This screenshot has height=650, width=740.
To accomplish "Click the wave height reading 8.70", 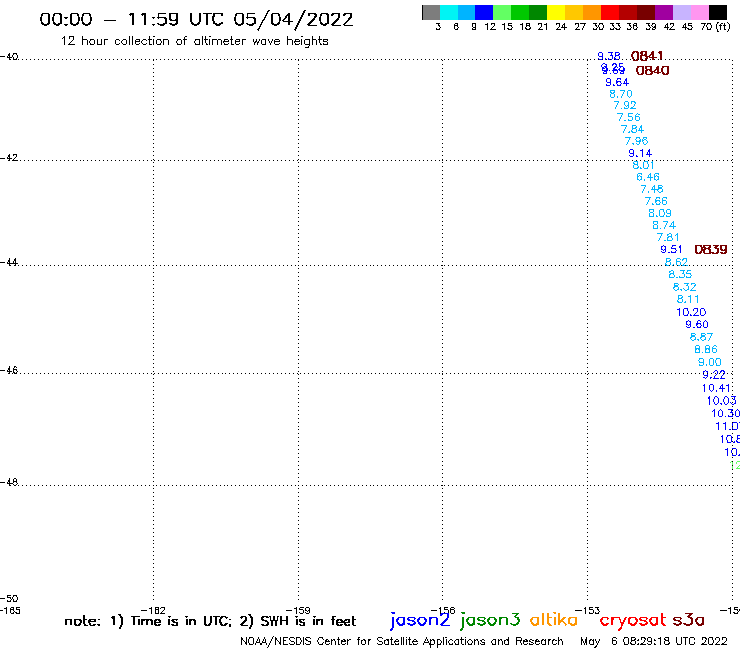I will [621, 94].
